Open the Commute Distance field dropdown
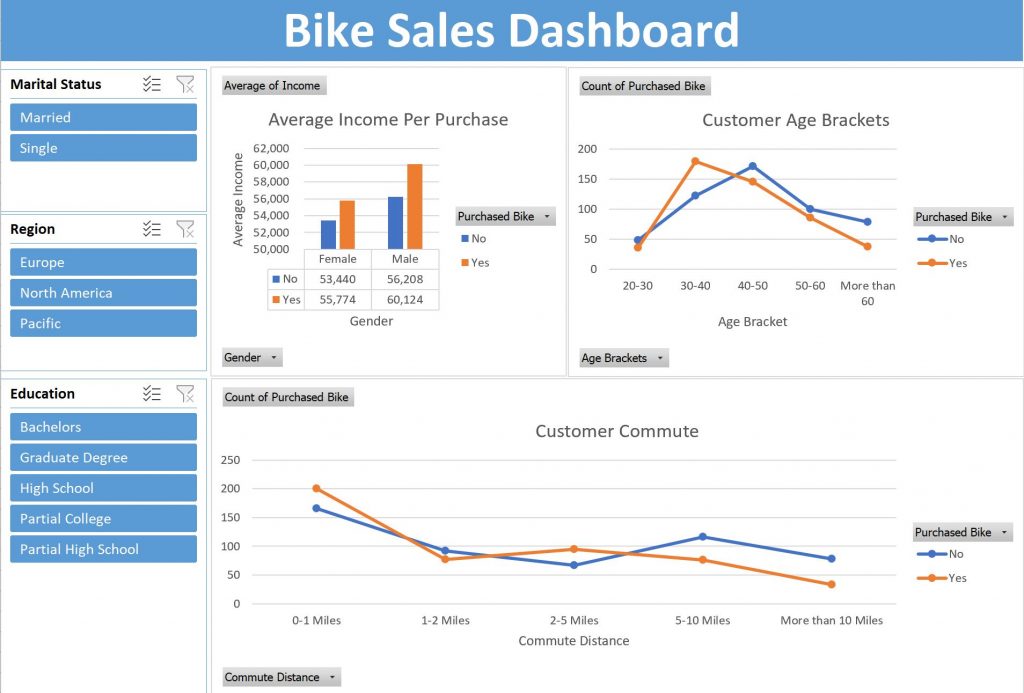The width and height of the screenshot is (1024, 693). click(281, 678)
